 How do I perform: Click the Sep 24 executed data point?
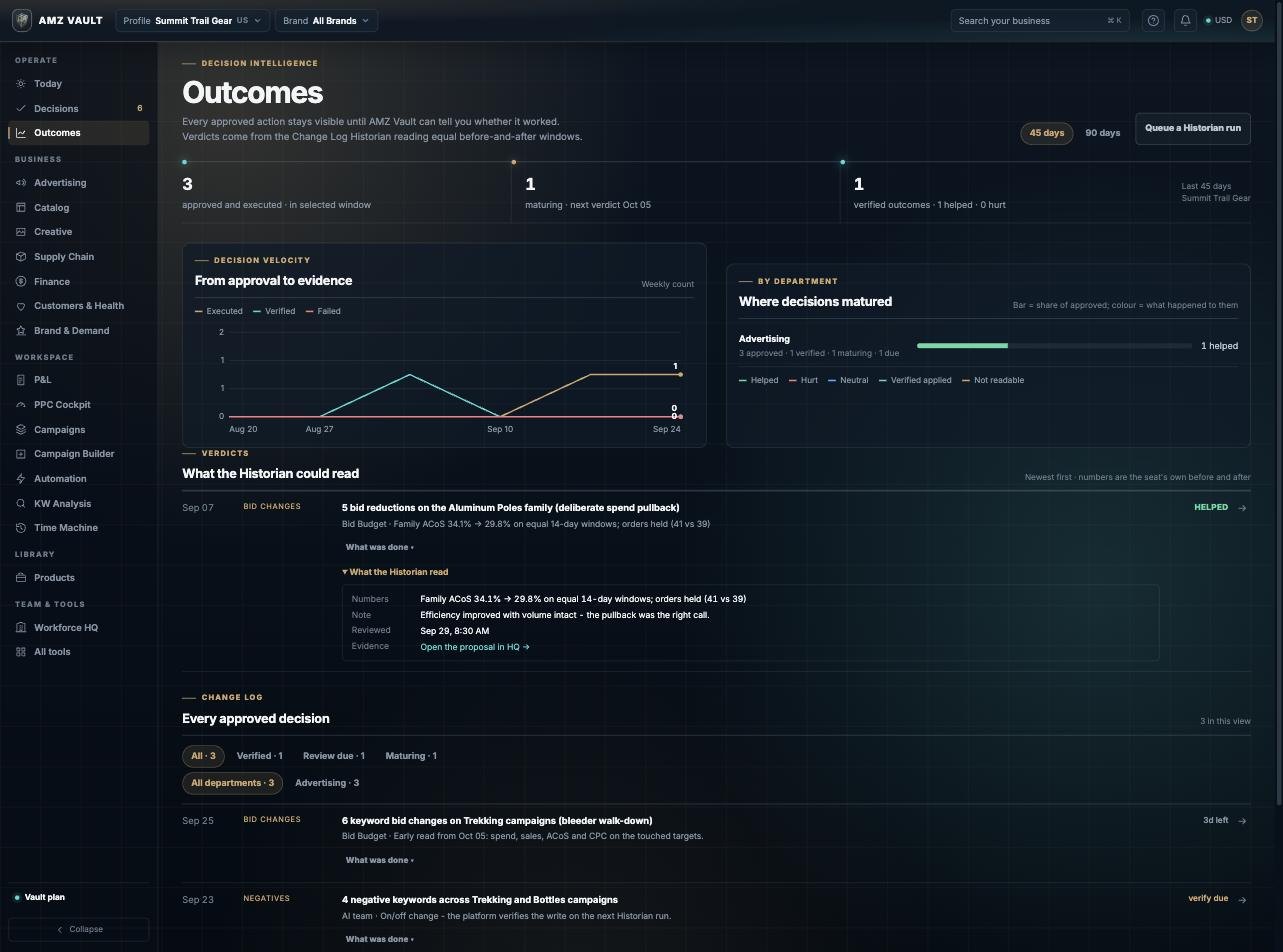coord(681,374)
